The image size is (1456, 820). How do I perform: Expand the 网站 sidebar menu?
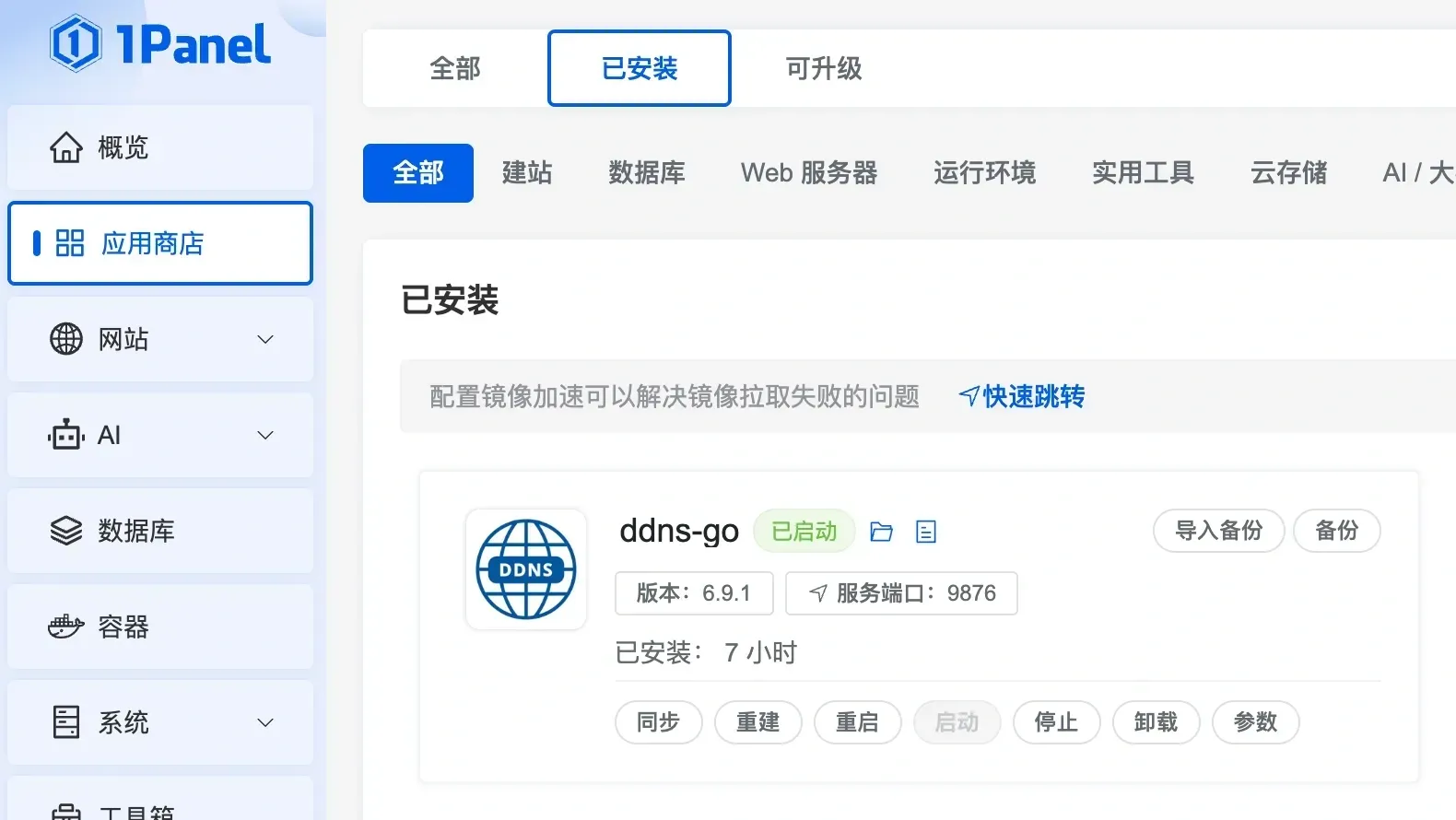pyautogui.click(x=160, y=339)
